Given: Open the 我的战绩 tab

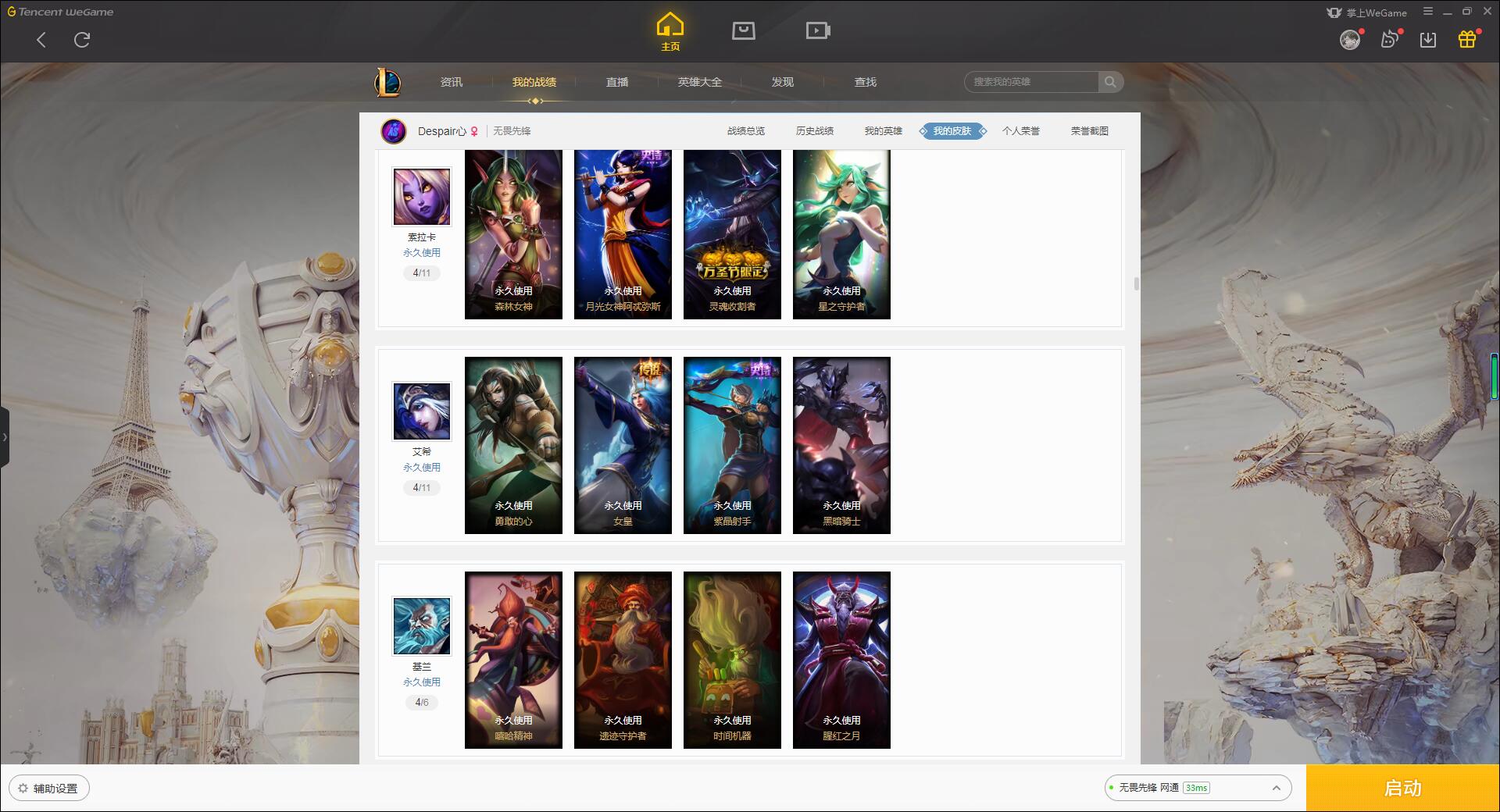Looking at the screenshot, I should [x=534, y=82].
